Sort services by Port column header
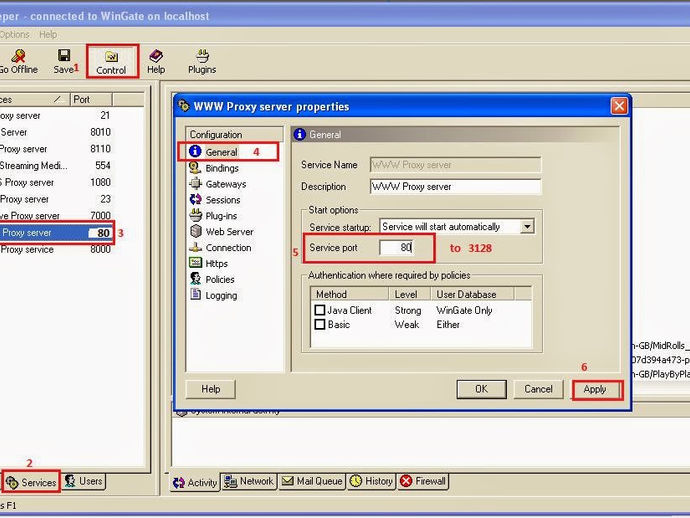The image size is (690, 518). click(92, 99)
